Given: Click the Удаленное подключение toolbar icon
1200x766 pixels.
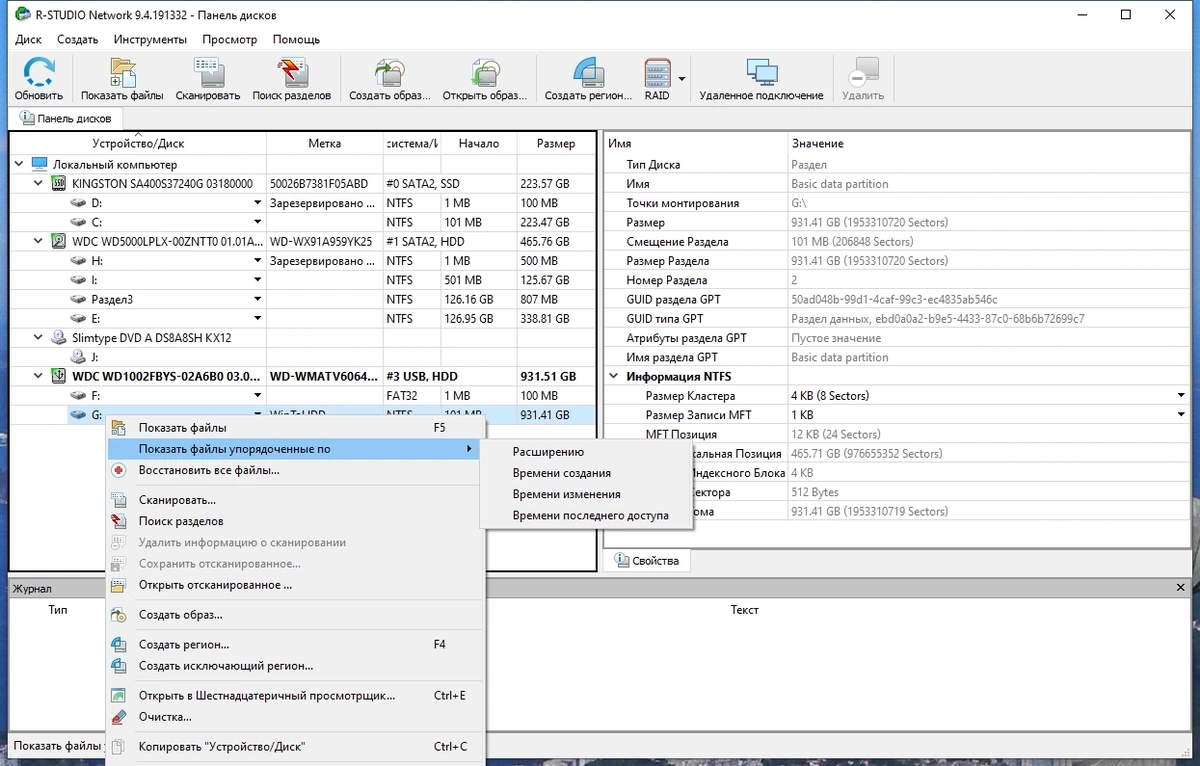Looking at the screenshot, I should 762,79.
